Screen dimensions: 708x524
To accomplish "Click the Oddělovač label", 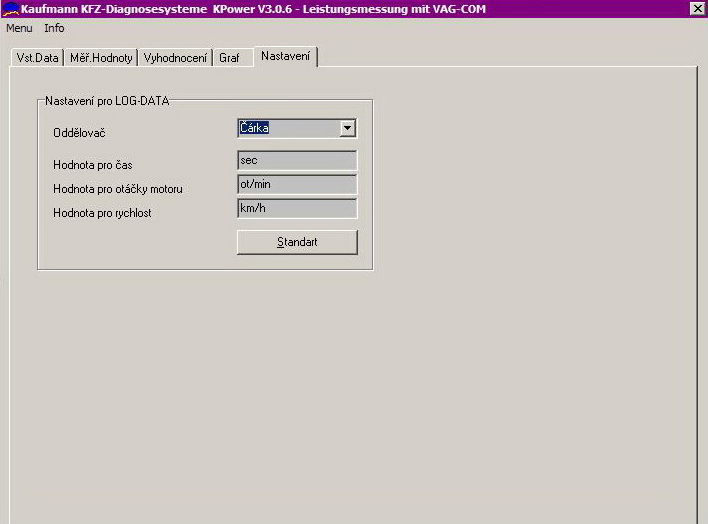I will pos(78,133).
